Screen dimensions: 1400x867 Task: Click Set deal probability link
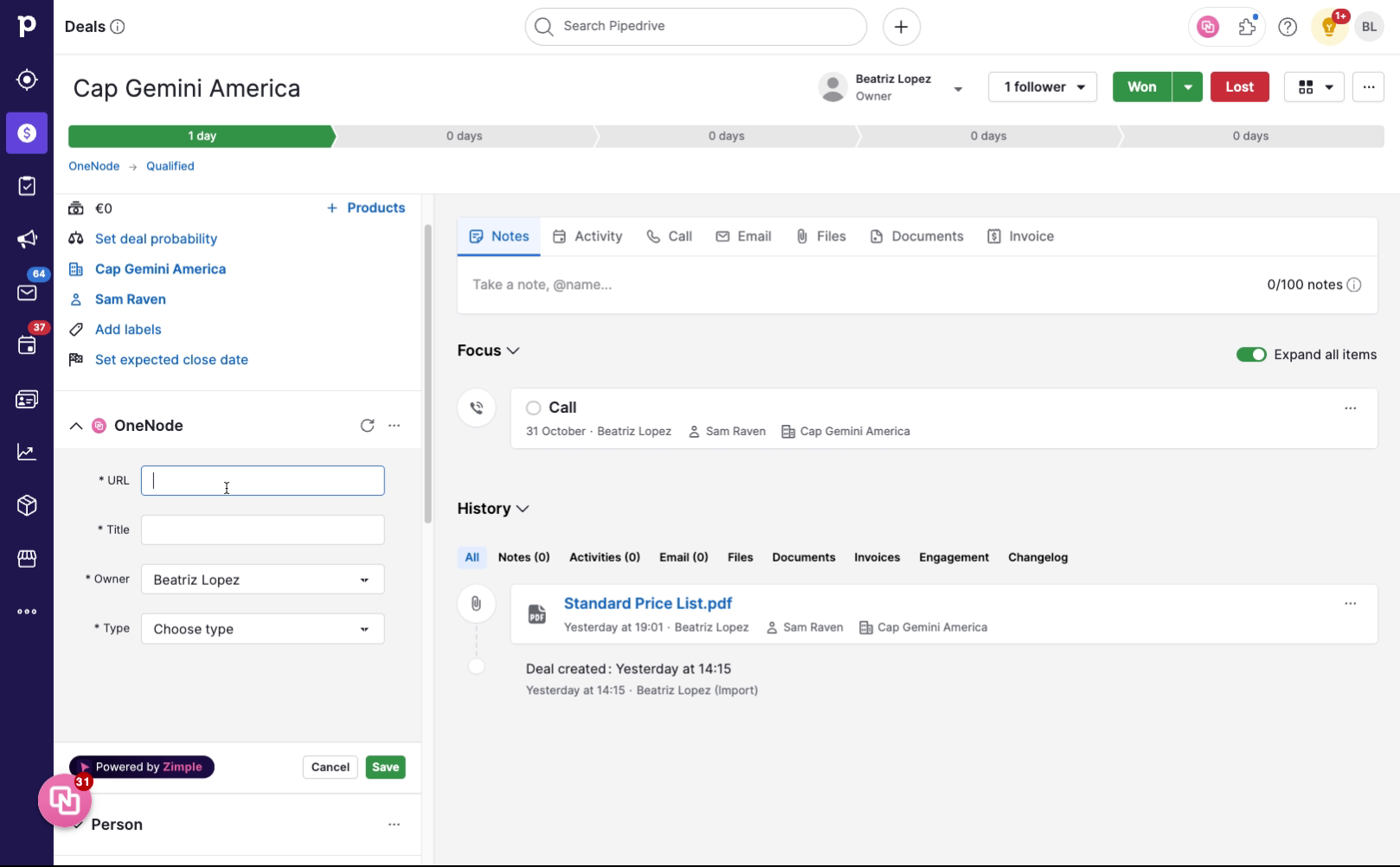tap(156, 239)
